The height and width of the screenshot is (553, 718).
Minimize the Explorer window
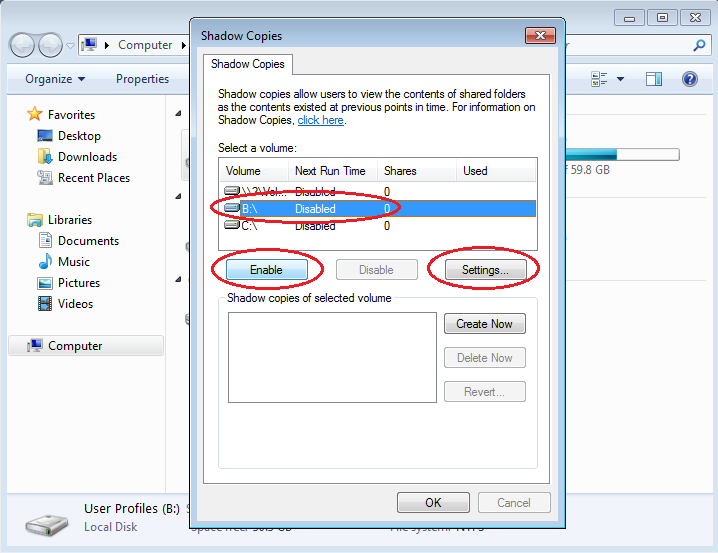tap(629, 18)
